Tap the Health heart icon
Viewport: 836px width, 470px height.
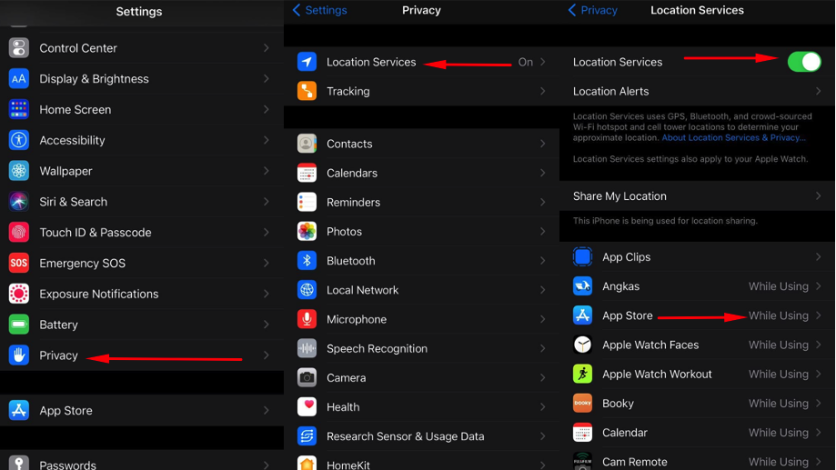coord(307,407)
